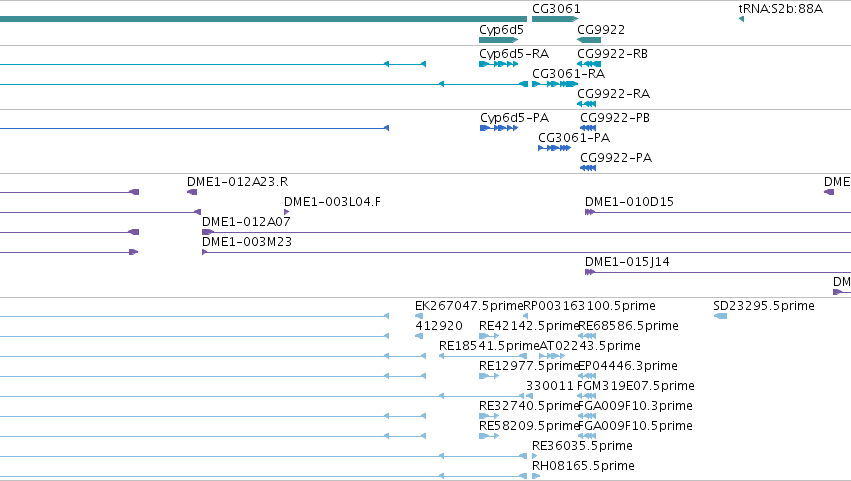Image resolution: width=851 pixels, height=481 pixels.
Task: Select the CG3061-PA protein glyph
Action: (x=554, y=148)
